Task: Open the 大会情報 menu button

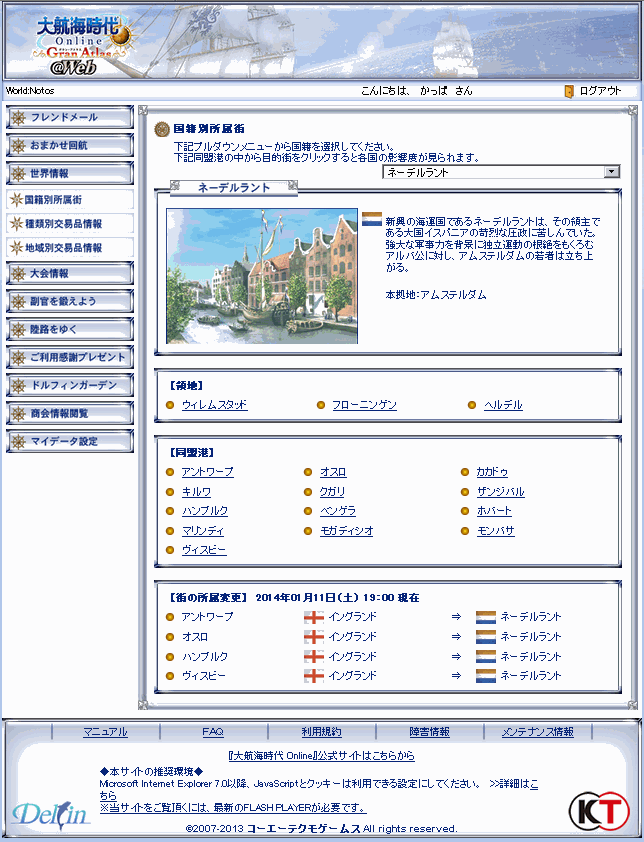Action: pyautogui.click(x=70, y=273)
